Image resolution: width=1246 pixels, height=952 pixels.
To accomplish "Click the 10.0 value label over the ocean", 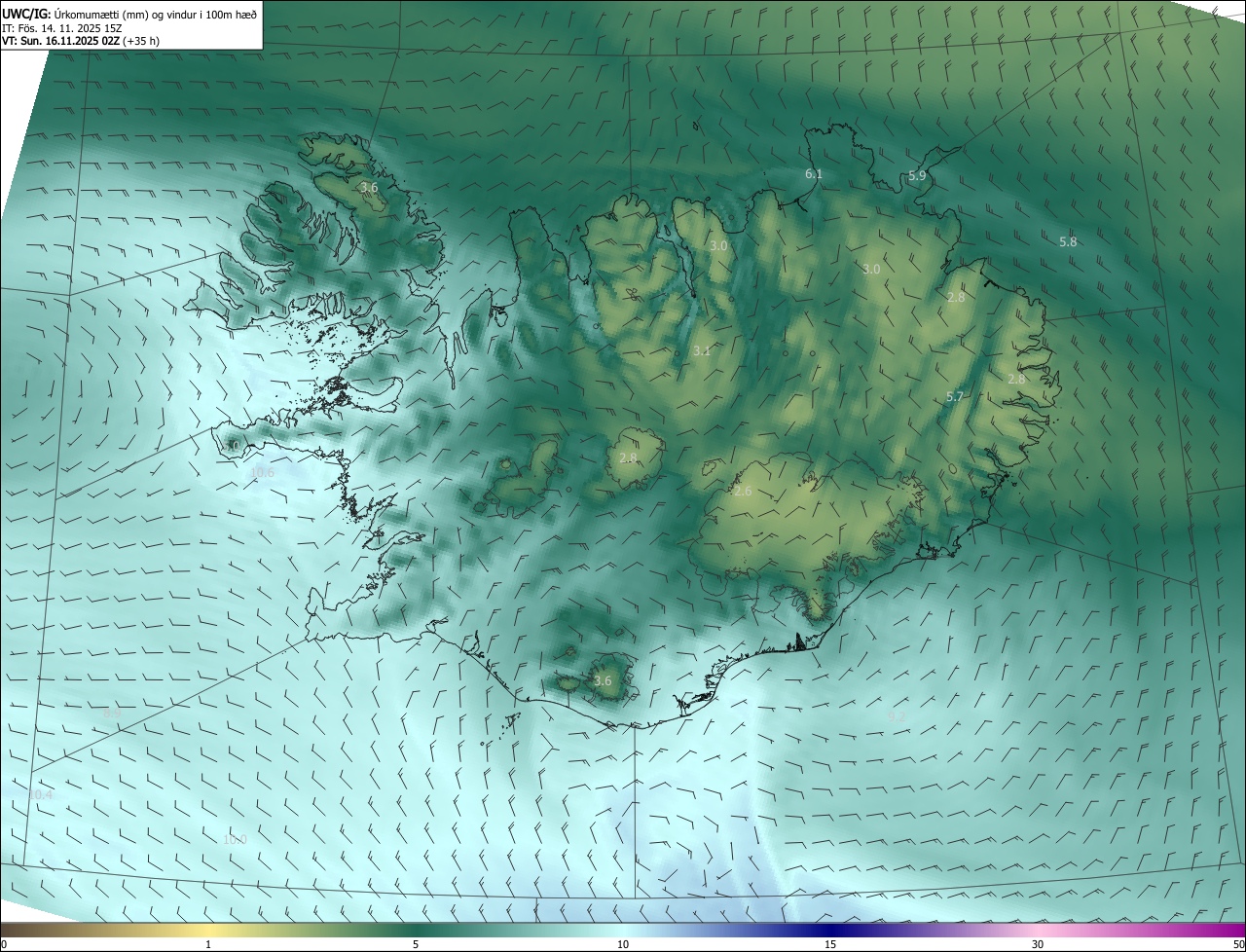I will [235, 839].
